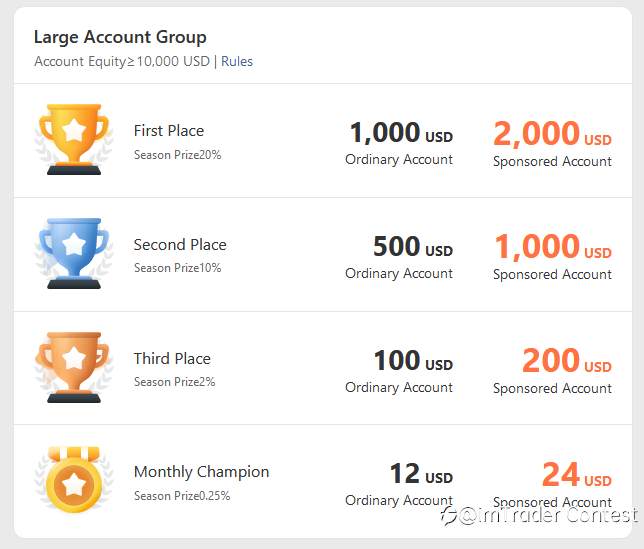
Task: Click the 500 USD Ordinary Account prize
Action: click(x=399, y=257)
